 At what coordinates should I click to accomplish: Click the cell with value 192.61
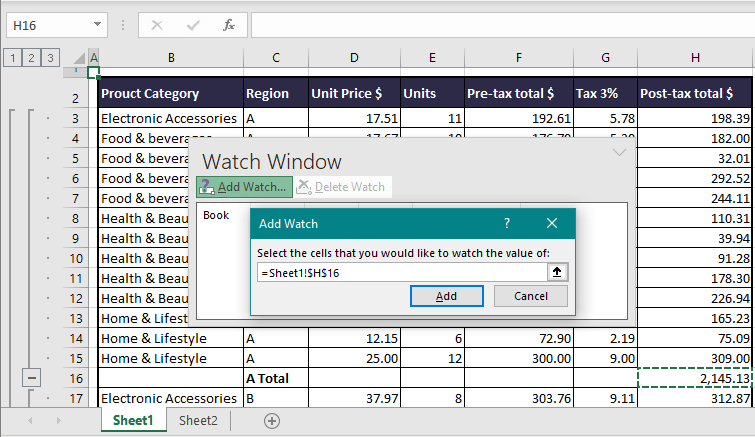point(519,118)
